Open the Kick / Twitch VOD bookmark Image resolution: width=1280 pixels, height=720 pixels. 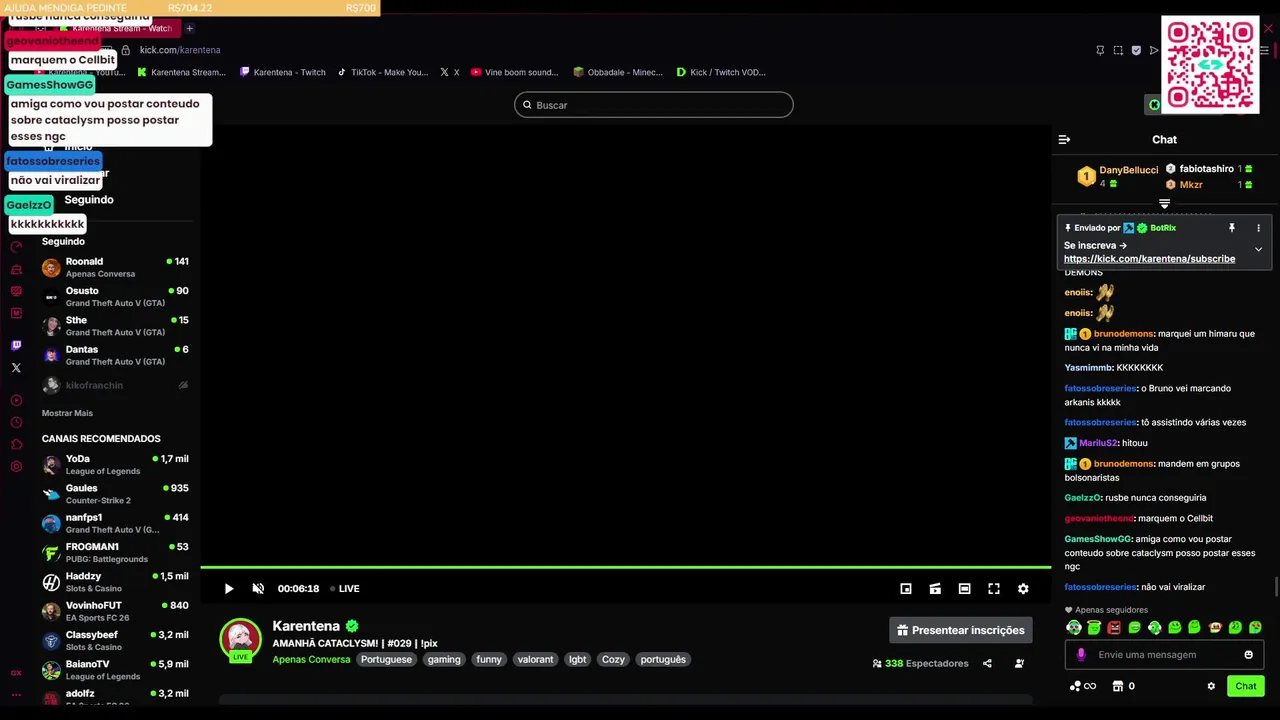click(x=721, y=72)
